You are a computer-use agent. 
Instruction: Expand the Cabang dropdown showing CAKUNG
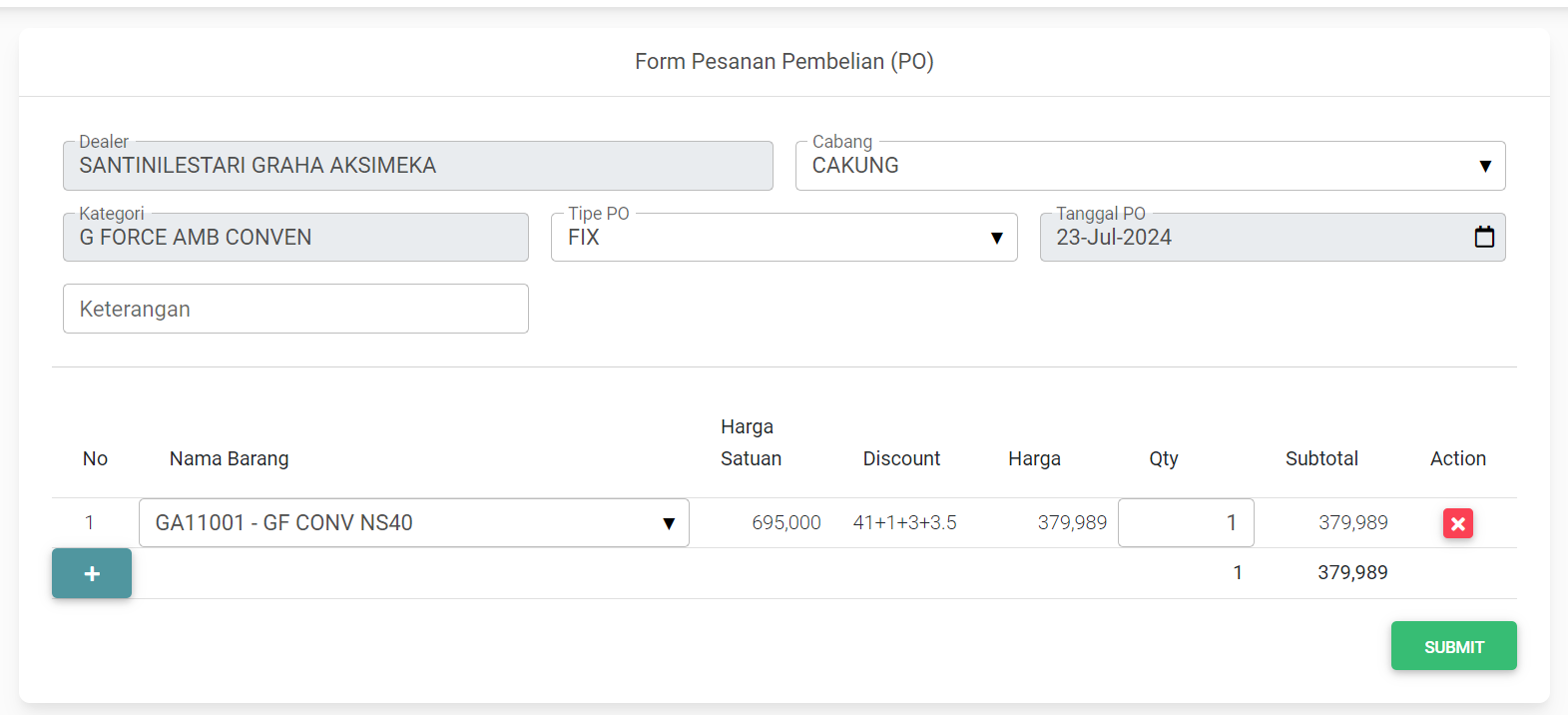pos(1150,166)
